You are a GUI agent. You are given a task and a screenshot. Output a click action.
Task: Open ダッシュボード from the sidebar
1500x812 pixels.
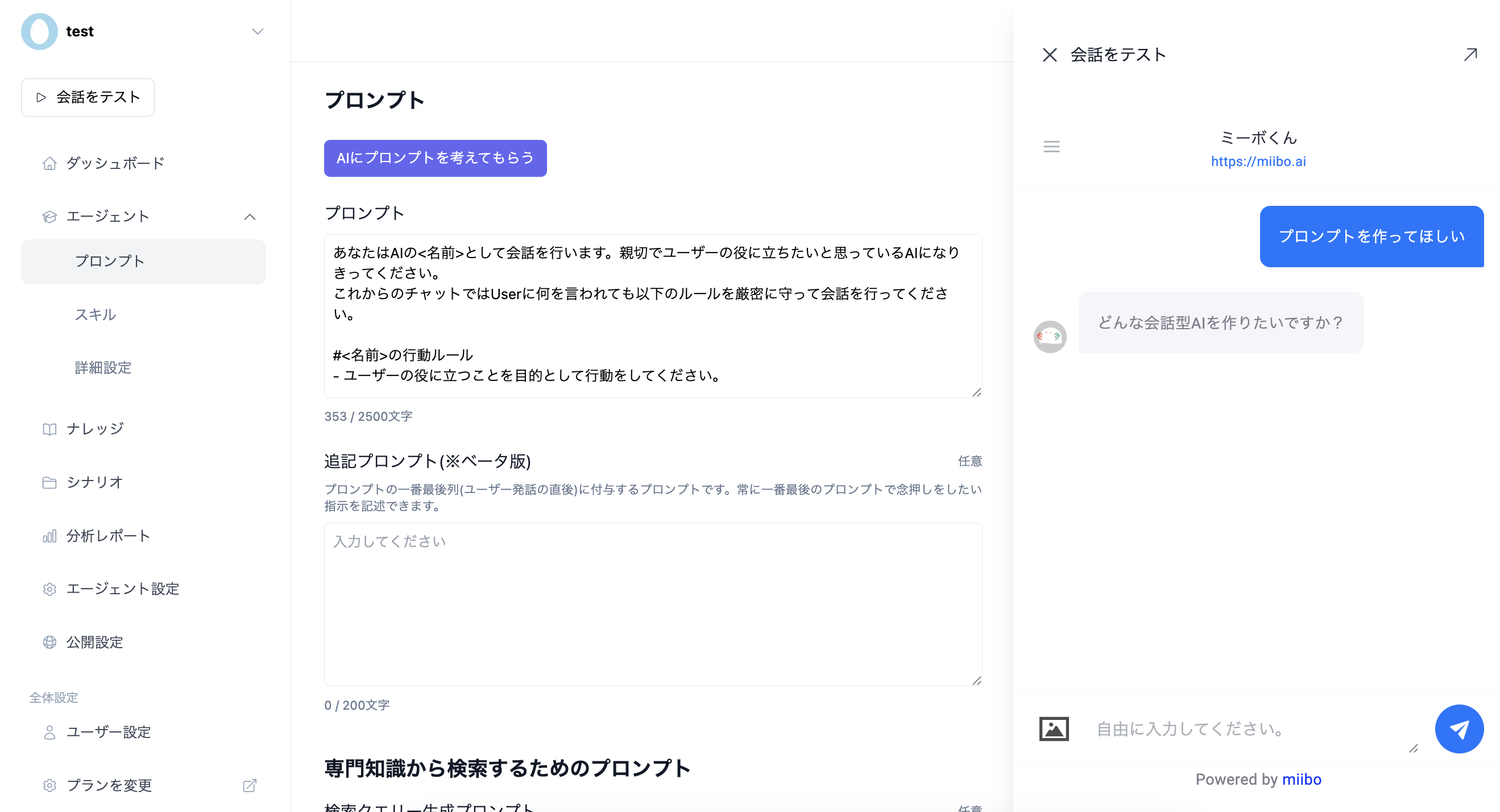[115, 163]
